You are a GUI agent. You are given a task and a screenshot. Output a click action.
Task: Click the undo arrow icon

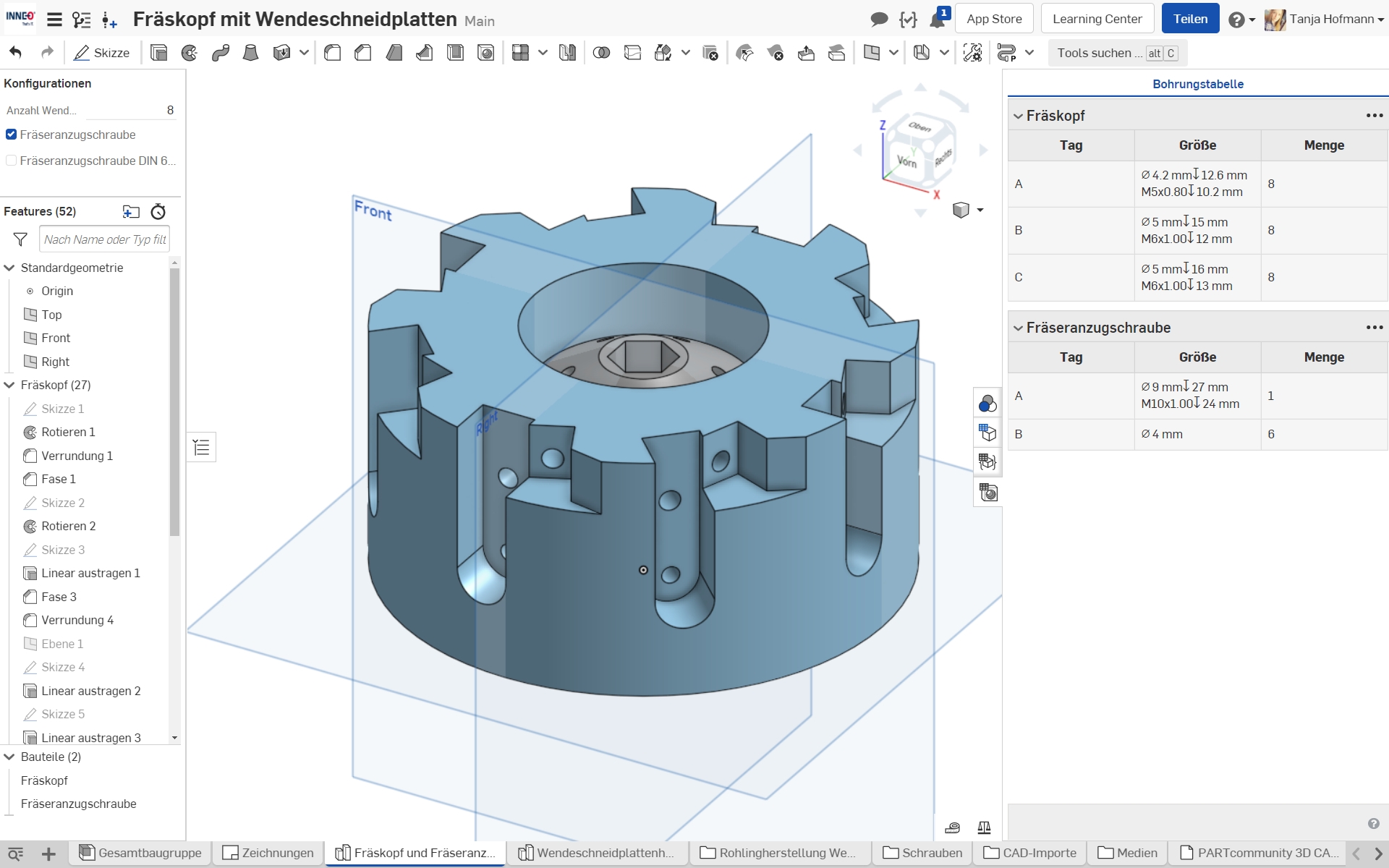(x=16, y=53)
